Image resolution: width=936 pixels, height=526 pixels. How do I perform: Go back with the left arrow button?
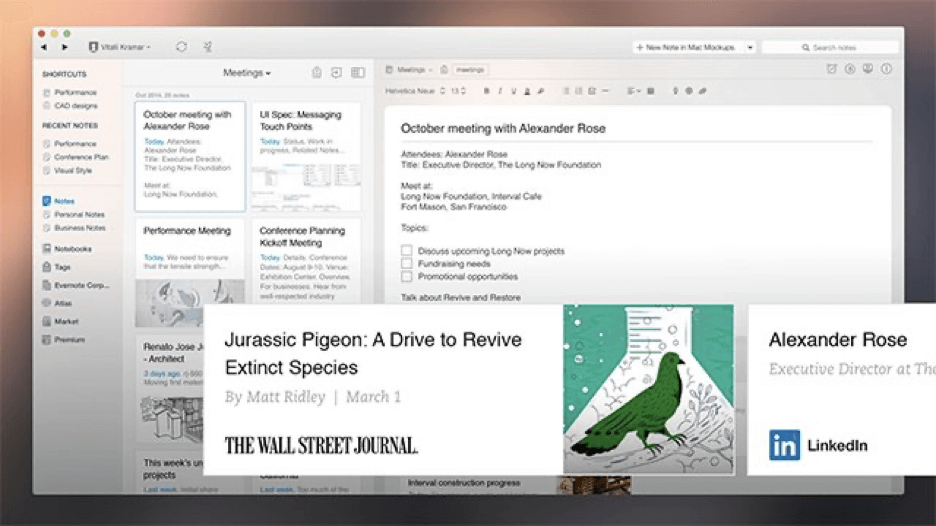coord(44,47)
